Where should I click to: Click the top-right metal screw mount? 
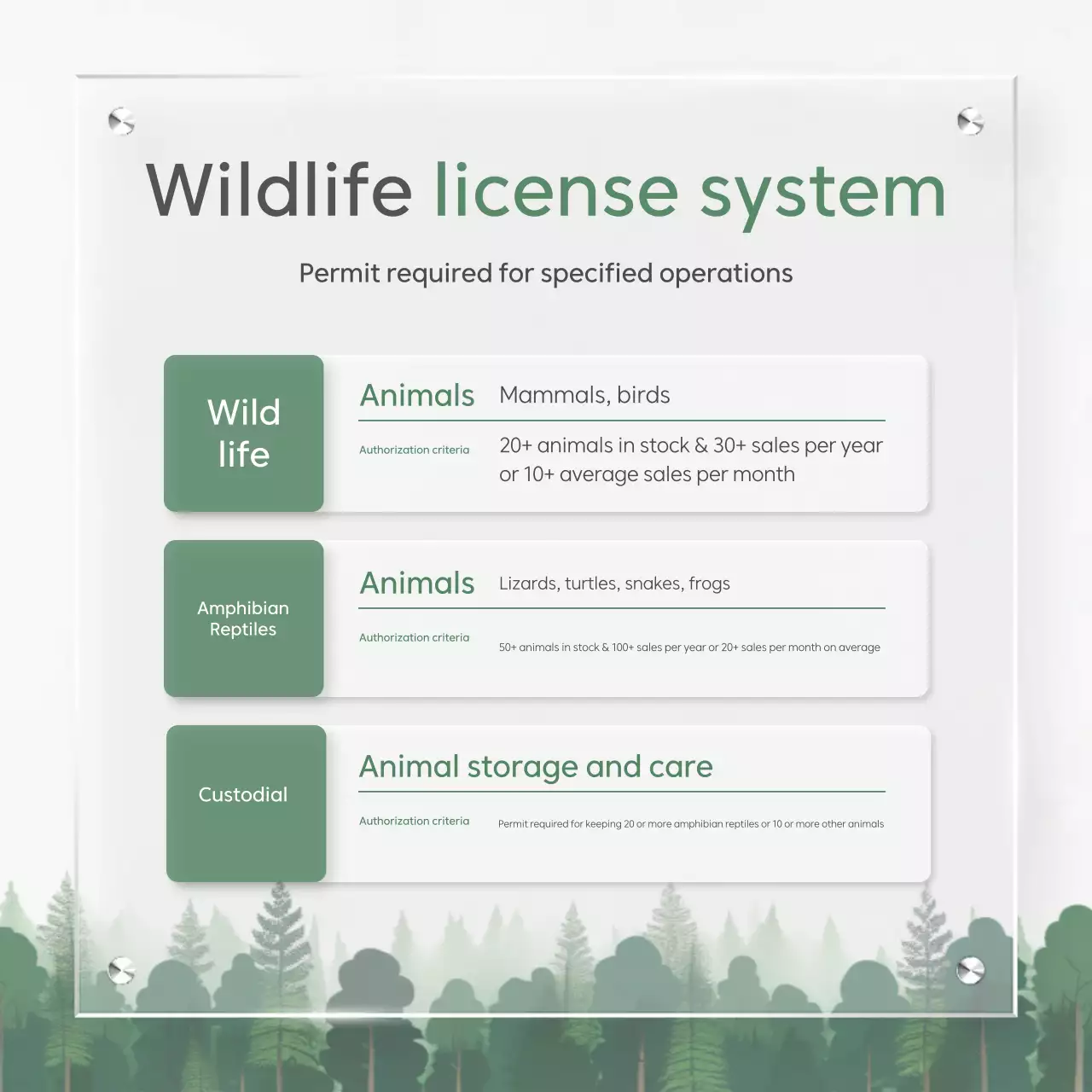tap(970, 121)
